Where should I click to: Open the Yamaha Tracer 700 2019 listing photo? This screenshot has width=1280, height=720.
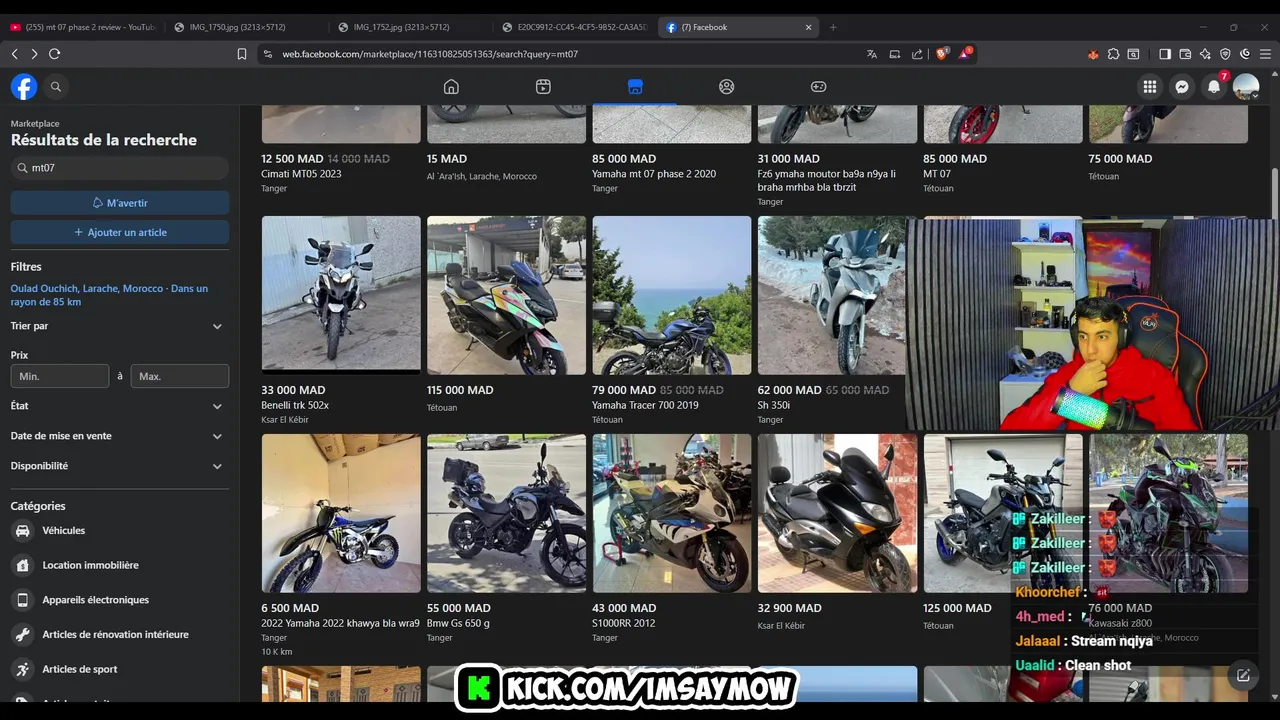pos(672,295)
